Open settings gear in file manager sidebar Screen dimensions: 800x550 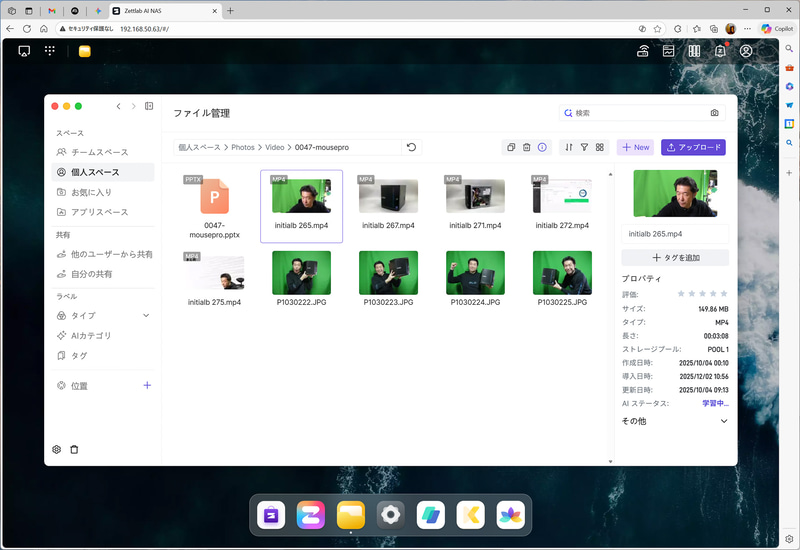click(57, 449)
